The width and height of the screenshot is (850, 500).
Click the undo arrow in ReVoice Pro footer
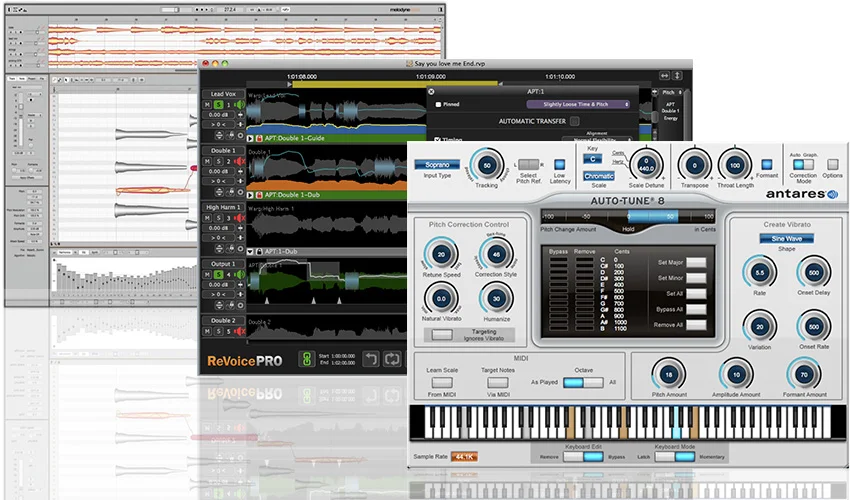click(371, 358)
